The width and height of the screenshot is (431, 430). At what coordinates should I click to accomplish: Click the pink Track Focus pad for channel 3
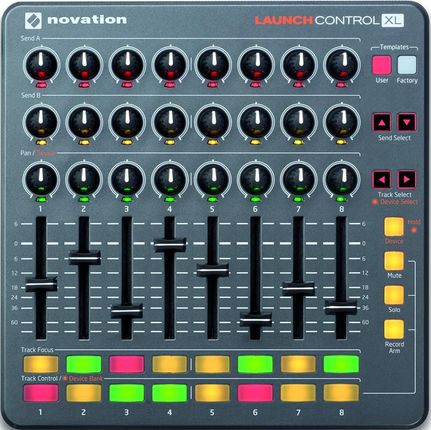pos(127,364)
